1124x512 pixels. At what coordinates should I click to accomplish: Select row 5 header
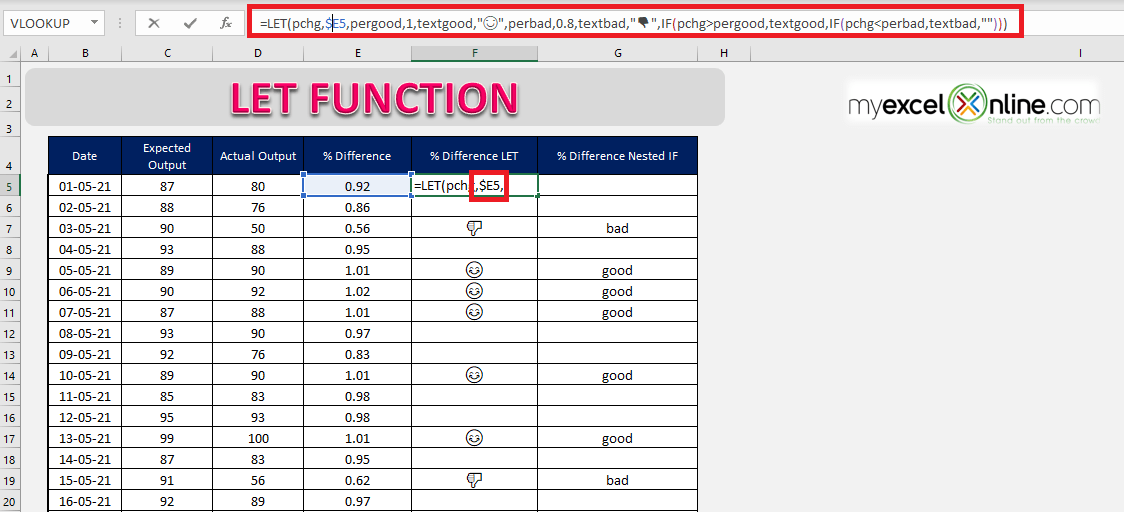(11, 186)
